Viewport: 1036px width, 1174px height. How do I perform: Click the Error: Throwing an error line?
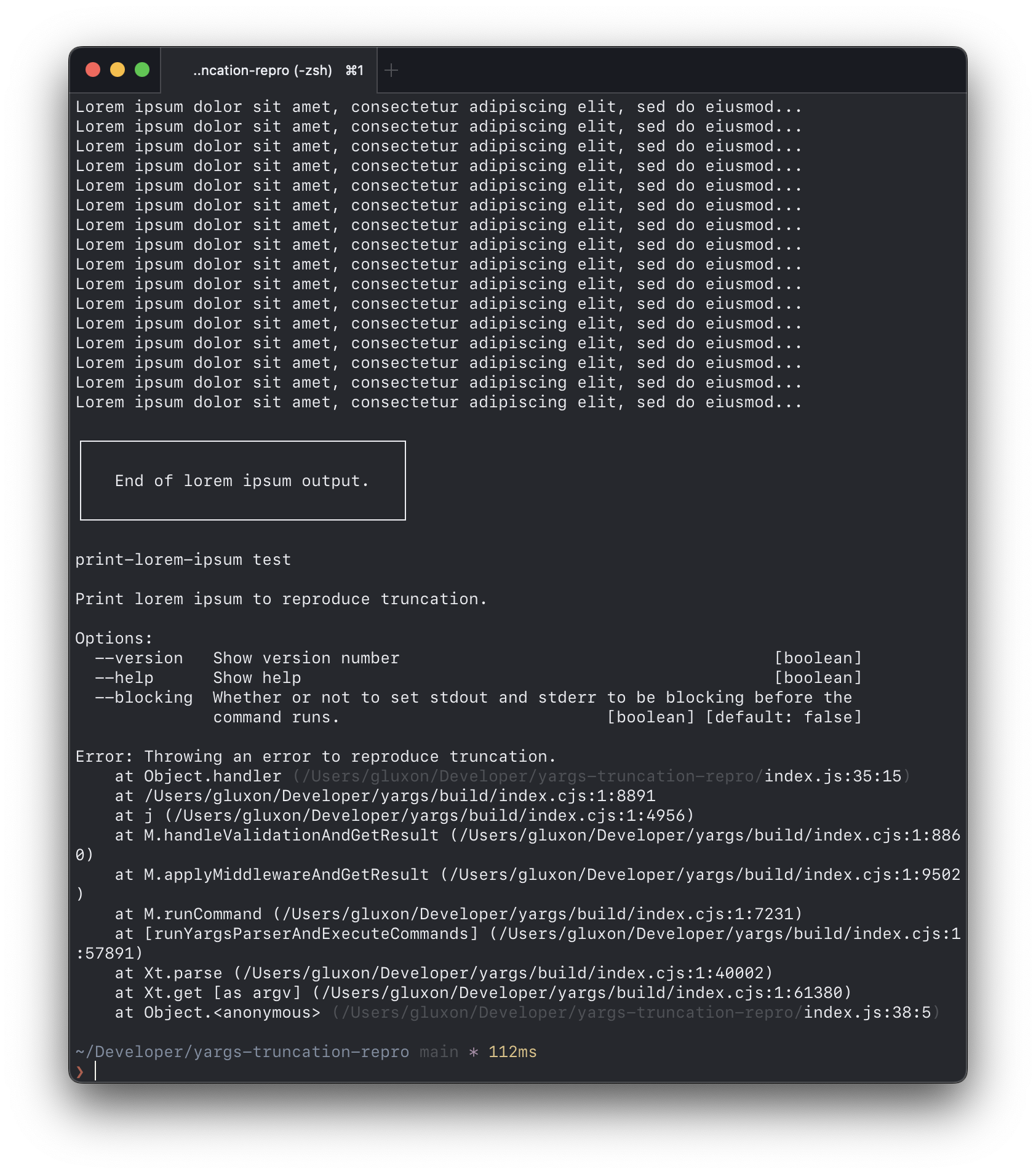[315, 756]
